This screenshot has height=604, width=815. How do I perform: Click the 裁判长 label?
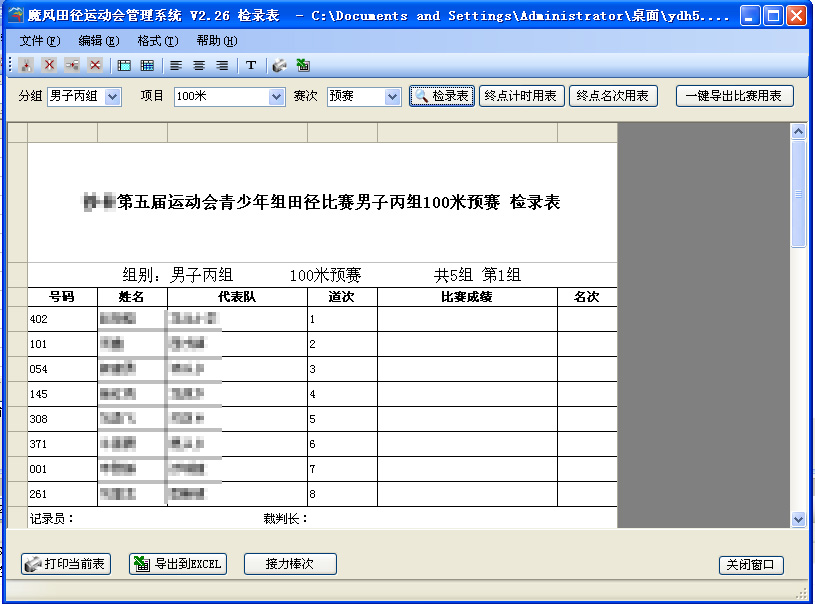(x=285, y=519)
